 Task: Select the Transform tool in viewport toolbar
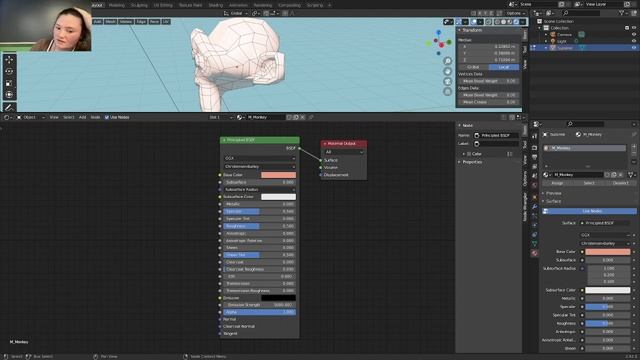[9, 95]
